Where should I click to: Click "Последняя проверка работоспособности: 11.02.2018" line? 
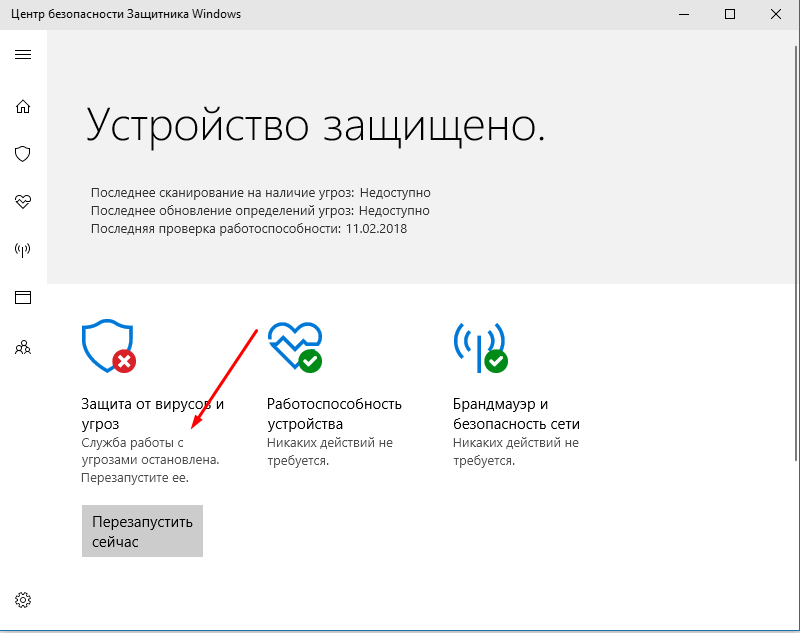click(249, 229)
